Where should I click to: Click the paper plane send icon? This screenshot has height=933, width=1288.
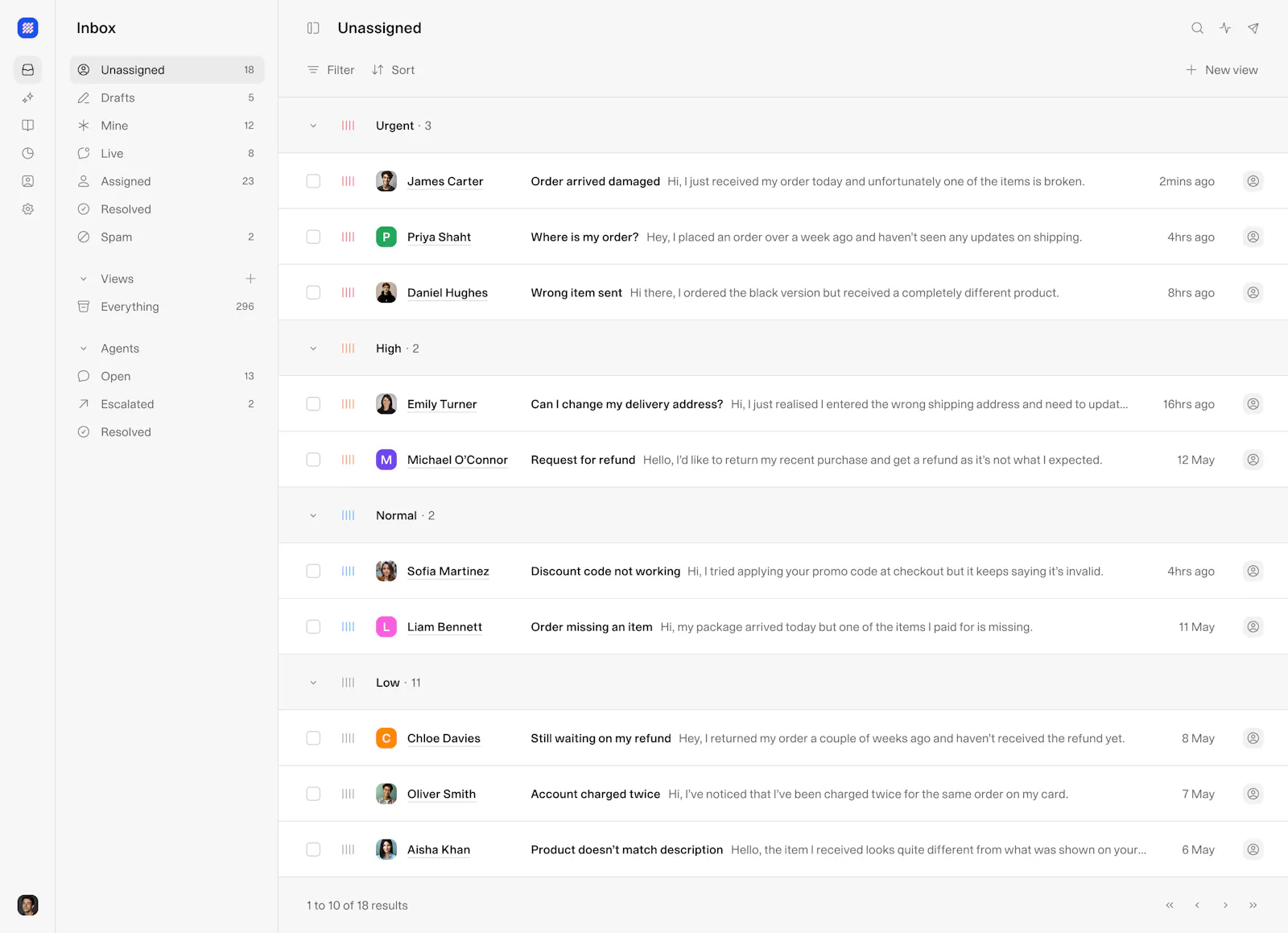point(1253,28)
